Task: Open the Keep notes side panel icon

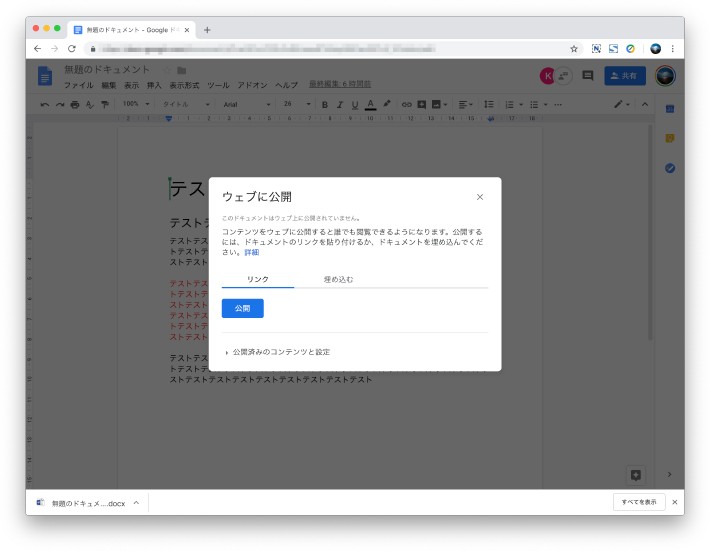Action: (670, 138)
